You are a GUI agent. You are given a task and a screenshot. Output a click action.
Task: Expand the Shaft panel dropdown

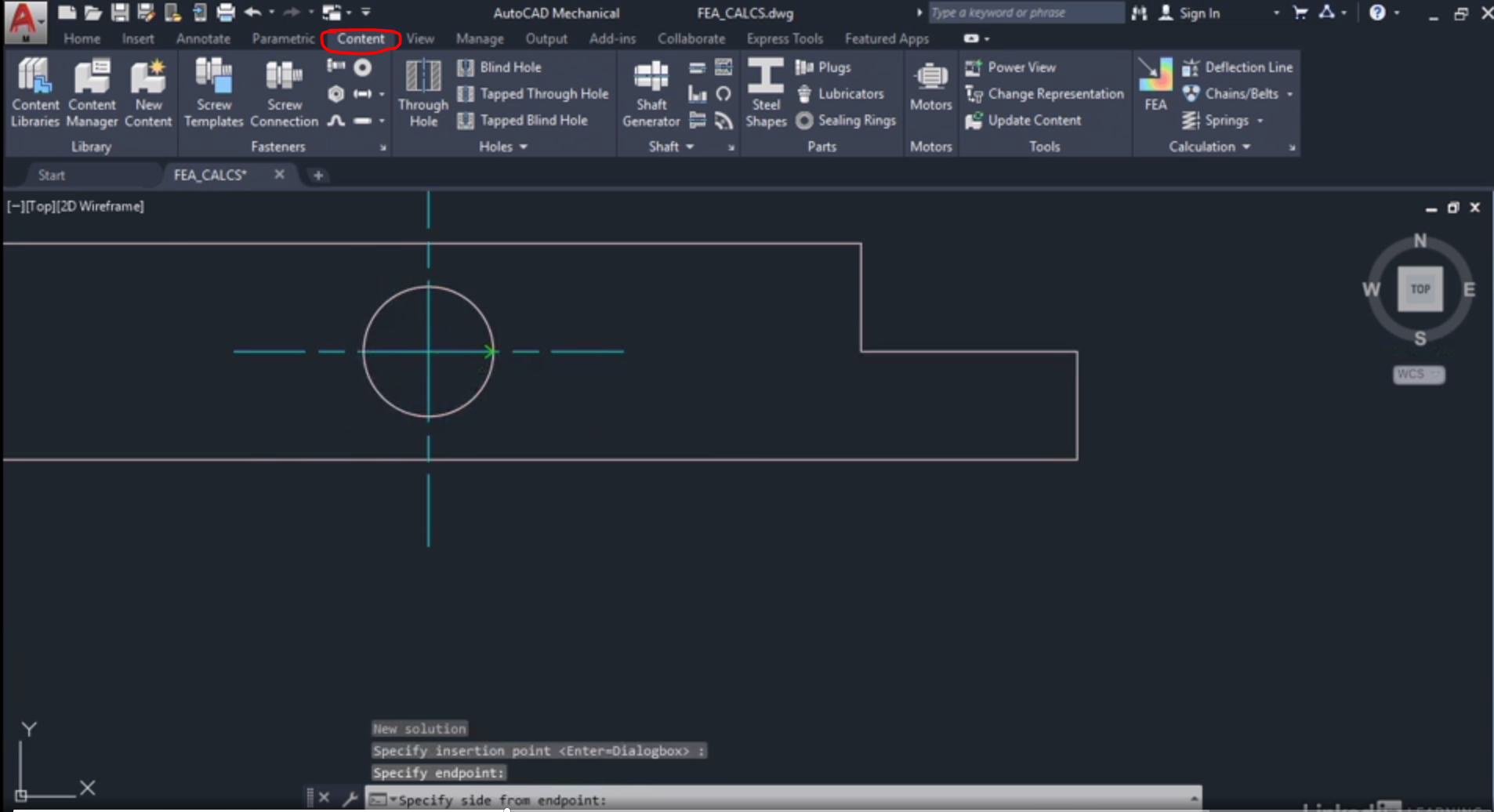(690, 147)
